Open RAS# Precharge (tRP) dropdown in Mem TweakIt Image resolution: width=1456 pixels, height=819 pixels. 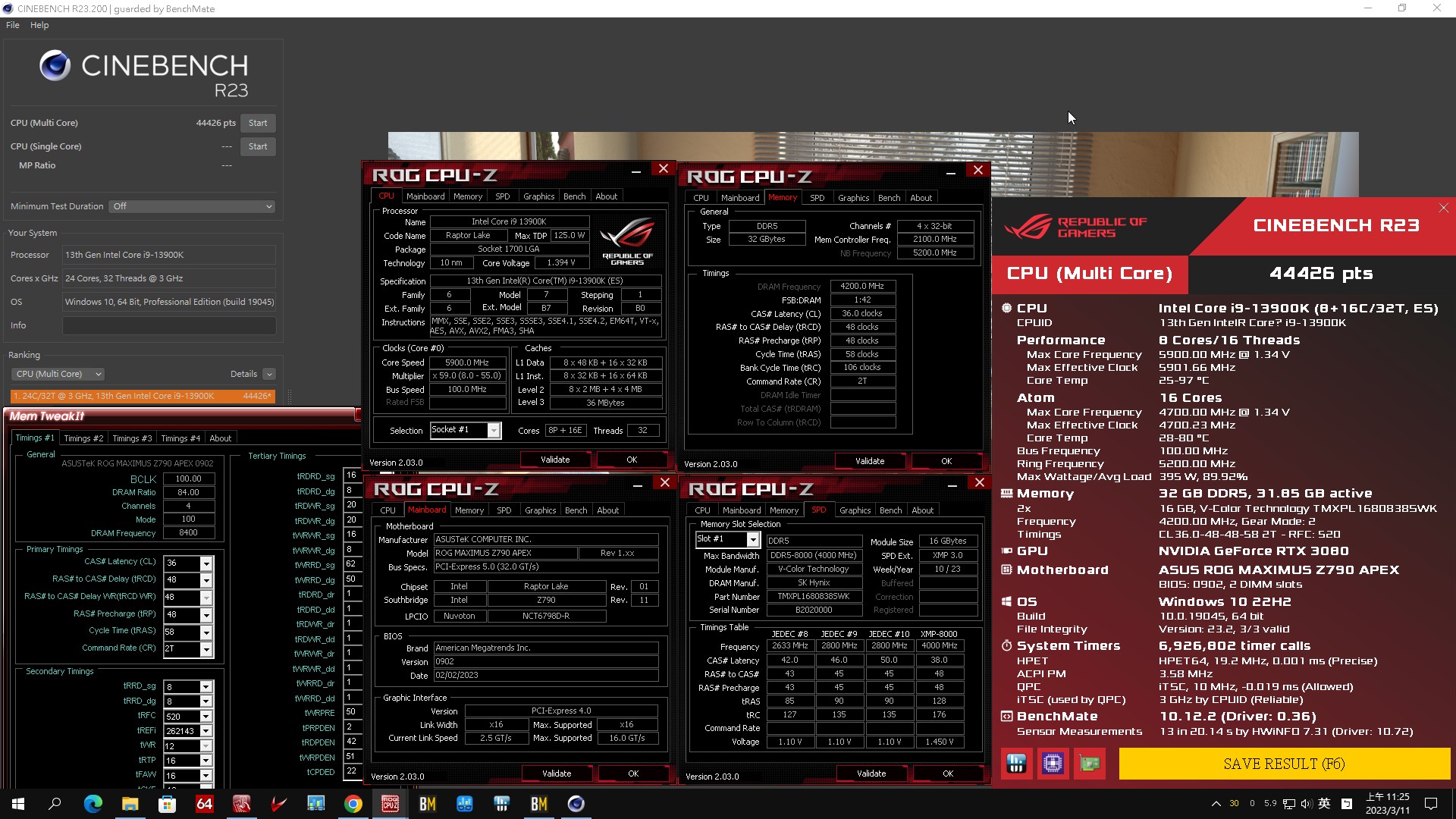coord(206,615)
